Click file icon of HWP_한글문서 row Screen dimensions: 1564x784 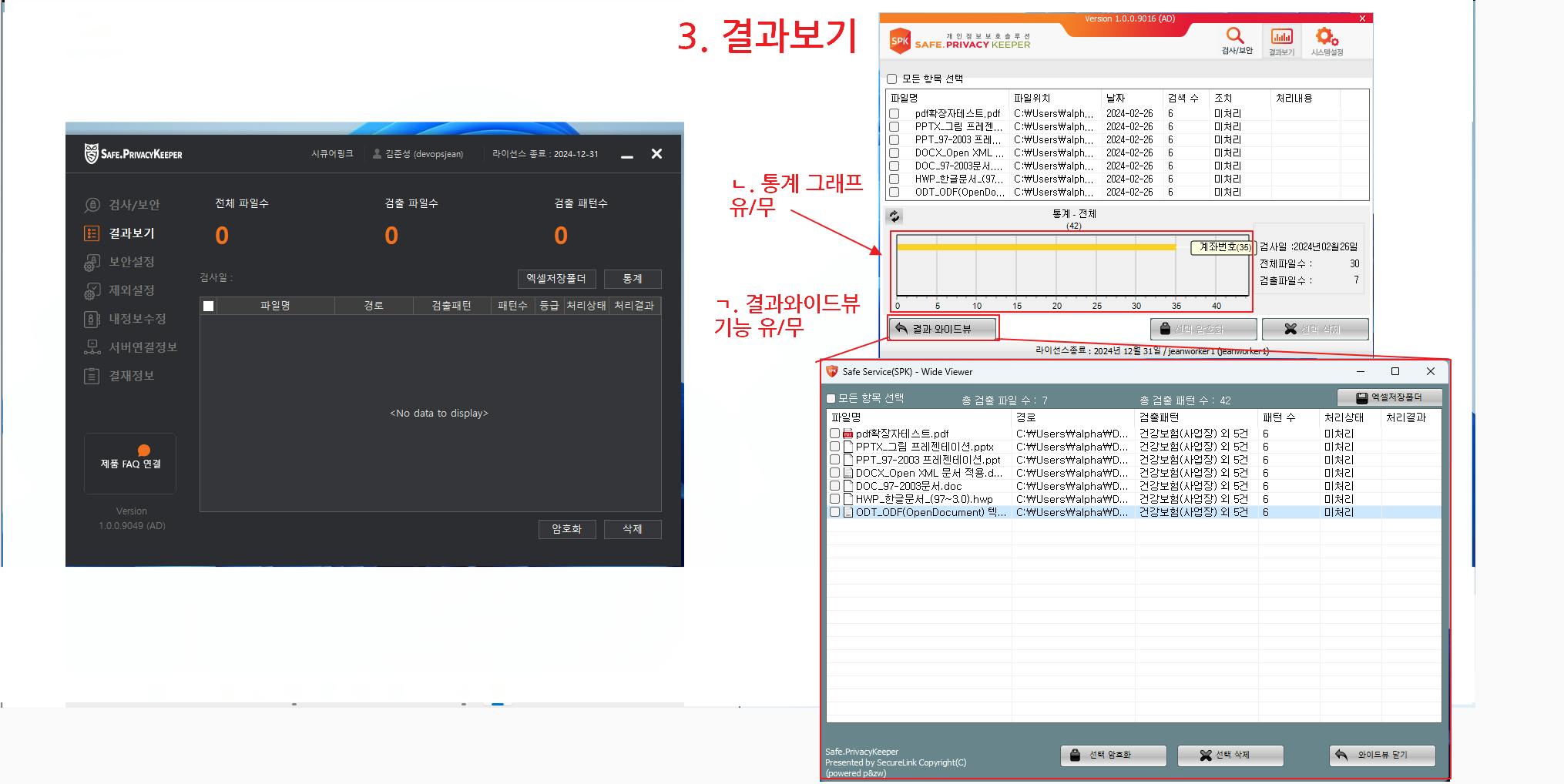click(848, 500)
